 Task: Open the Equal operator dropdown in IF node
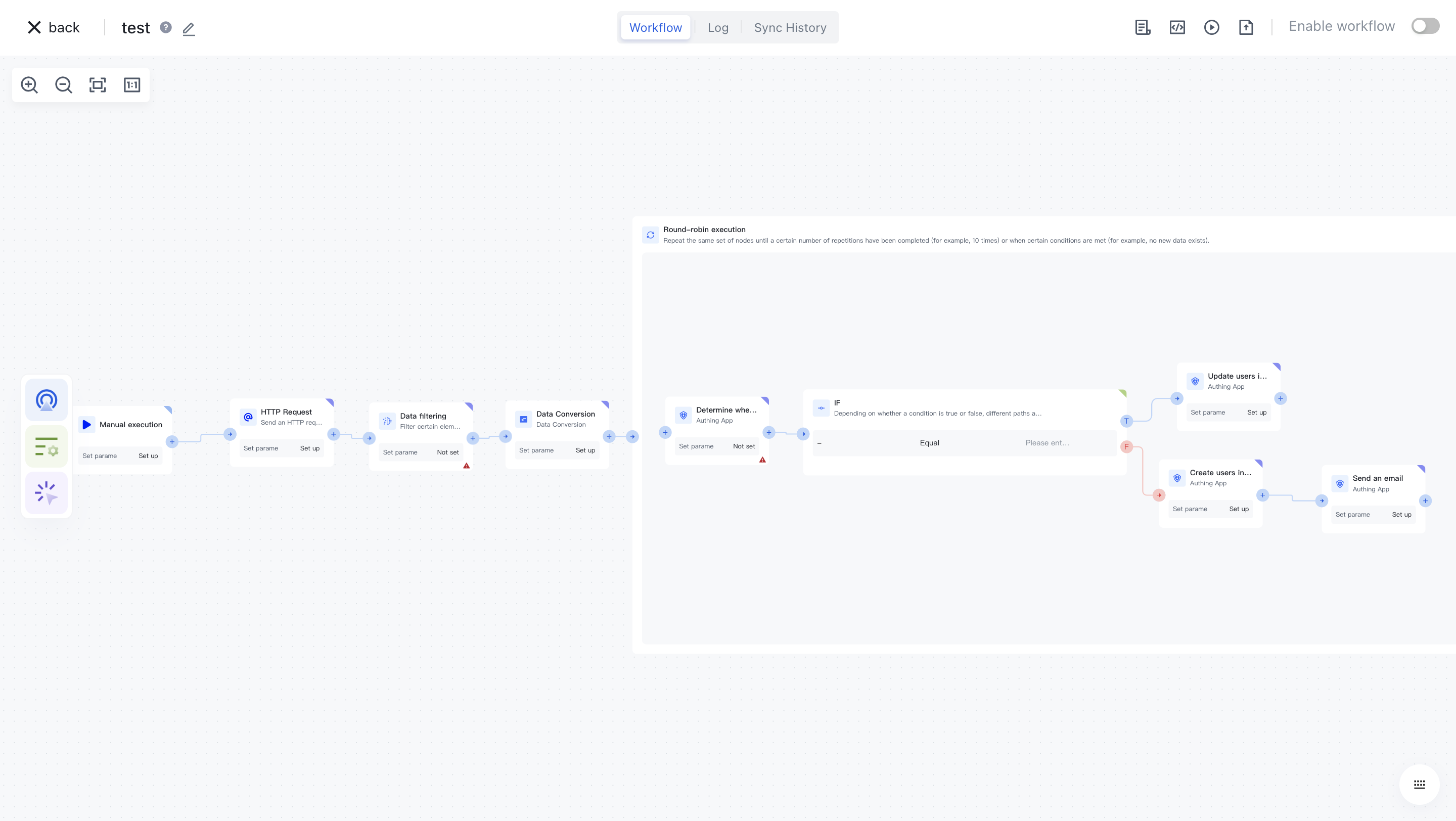929,442
